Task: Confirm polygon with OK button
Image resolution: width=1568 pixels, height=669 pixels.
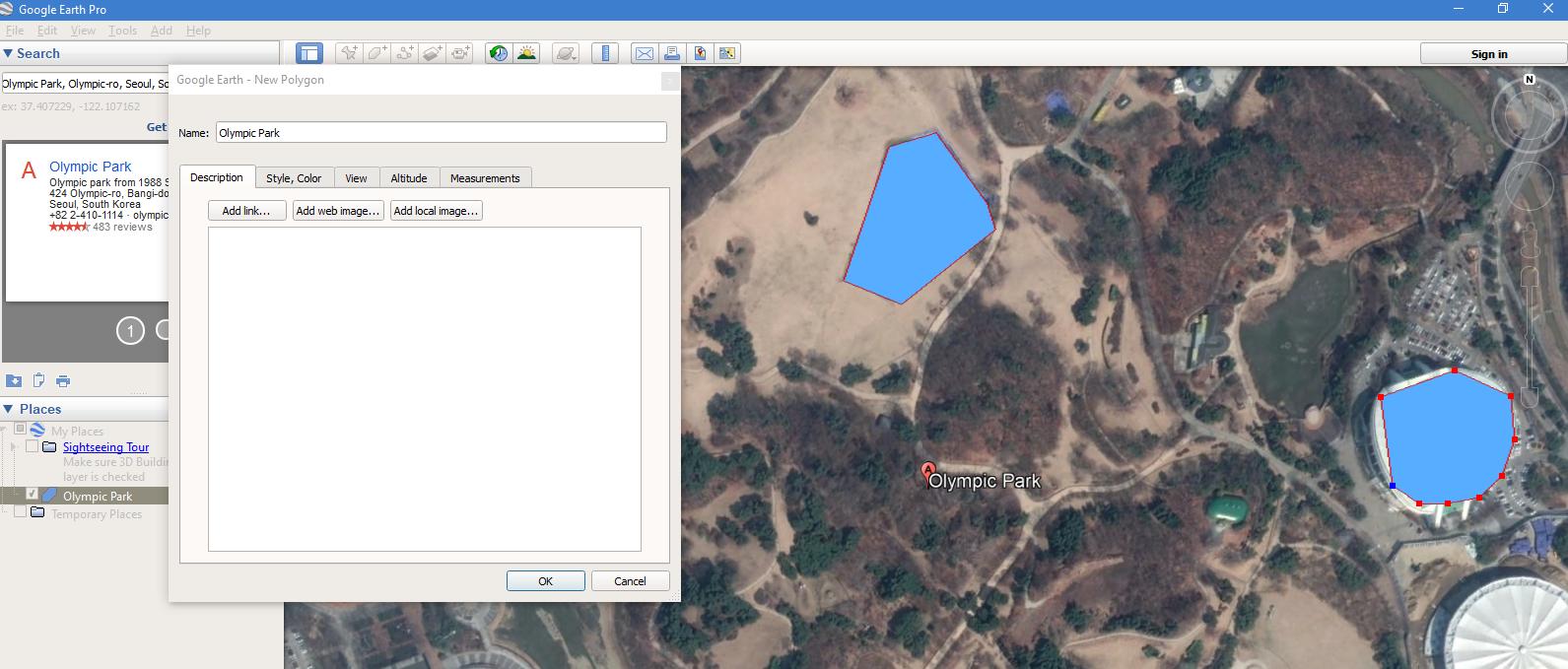Action: [546, 581]
